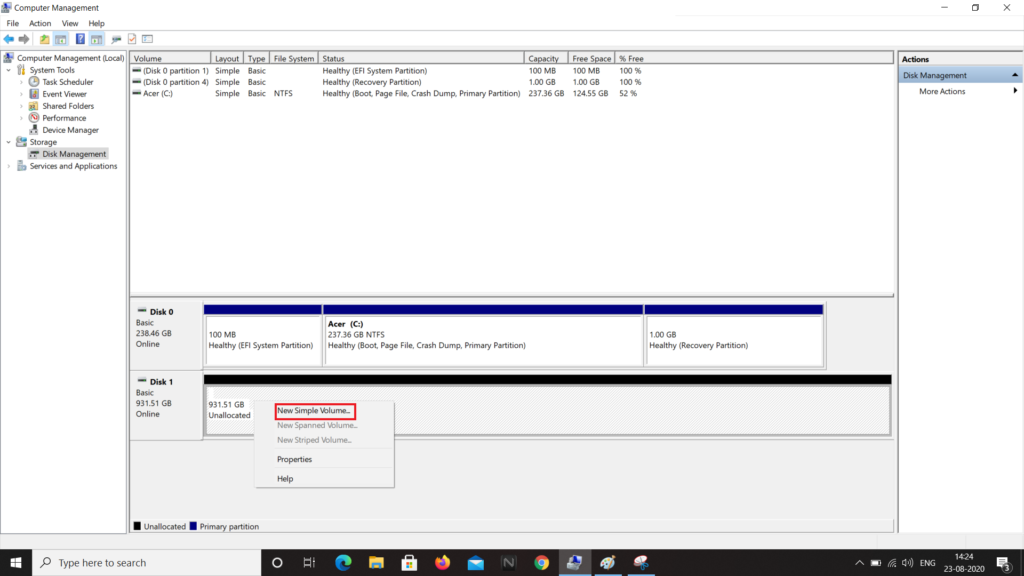Sort by the File System column header
Viewport: 1024px width, 576px height.
293,58
